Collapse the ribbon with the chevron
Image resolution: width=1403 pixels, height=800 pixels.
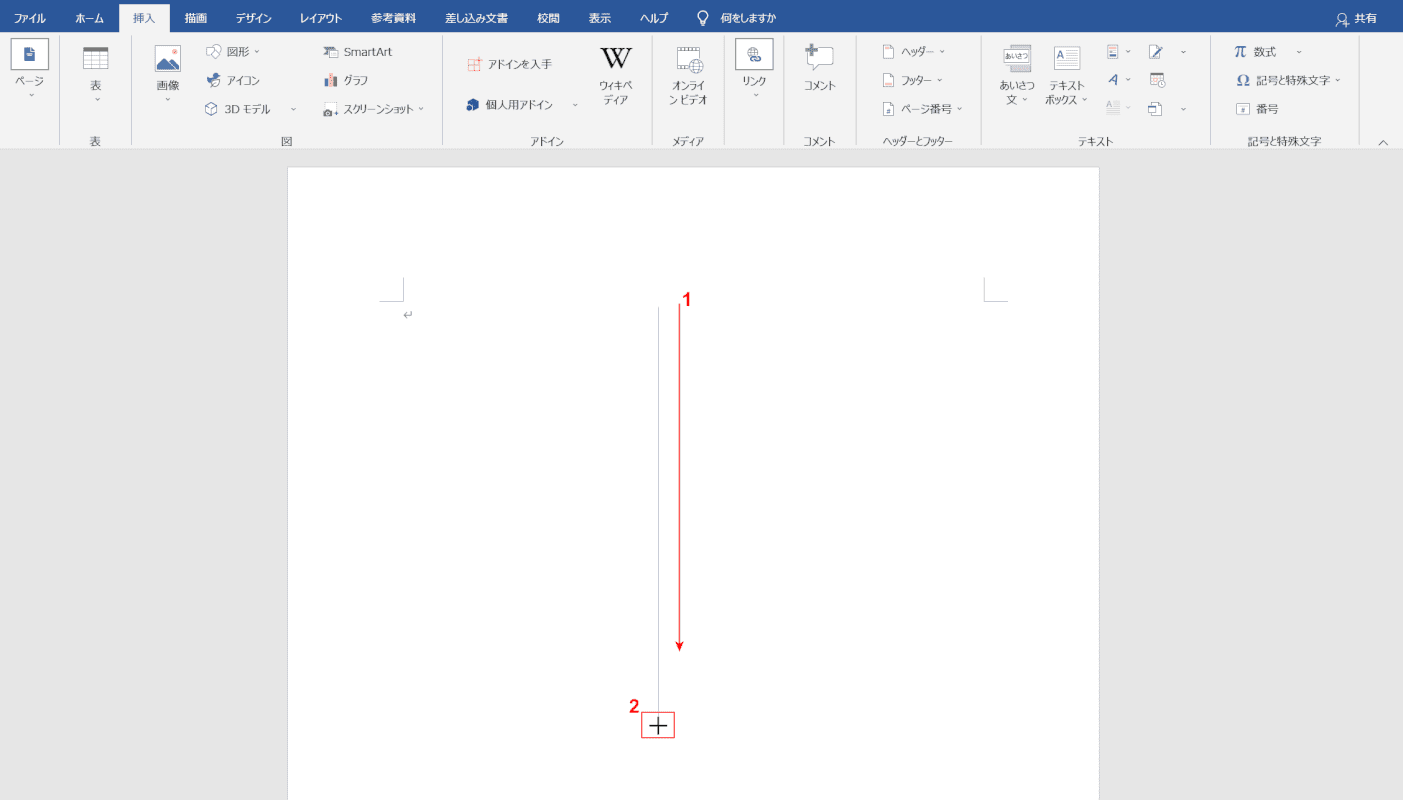[1383, 143]
